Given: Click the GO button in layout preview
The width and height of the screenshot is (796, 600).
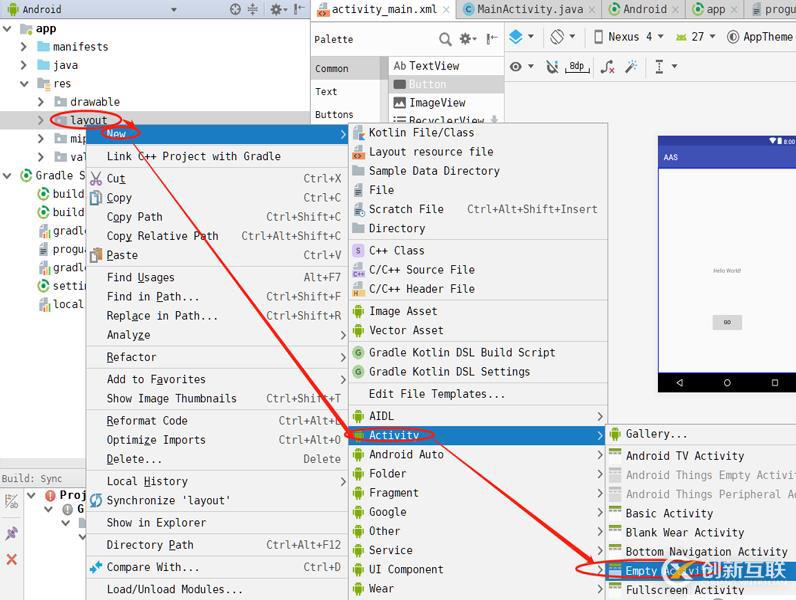Looking at the screenshot, I should tap(727, 322).
